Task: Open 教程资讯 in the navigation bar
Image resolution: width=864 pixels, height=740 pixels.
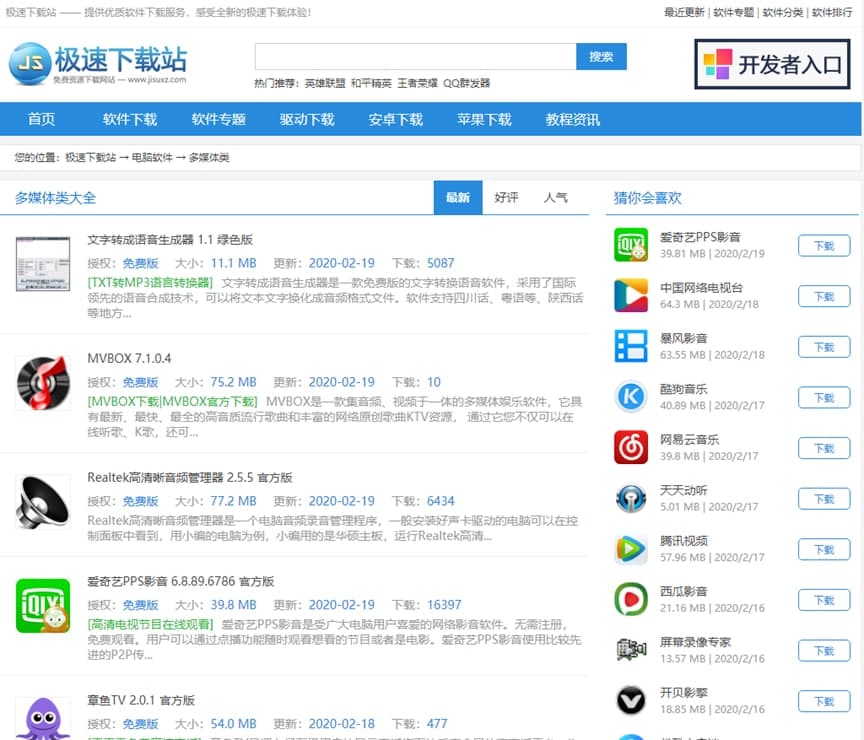Action: tap(573, 119)
